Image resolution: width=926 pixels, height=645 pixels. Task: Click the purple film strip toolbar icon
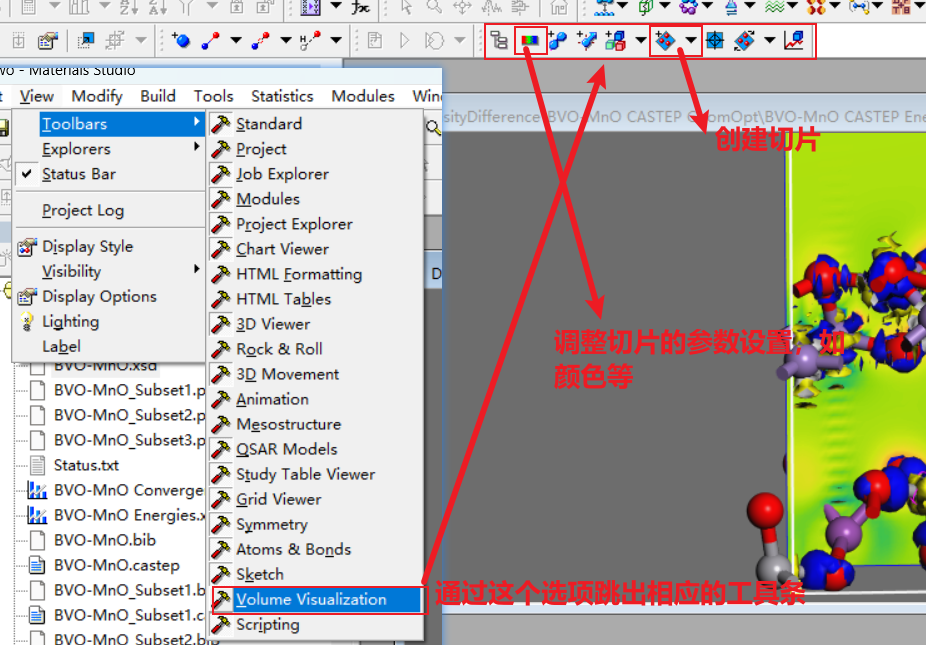pyautogui.click(x=311, y=7)
